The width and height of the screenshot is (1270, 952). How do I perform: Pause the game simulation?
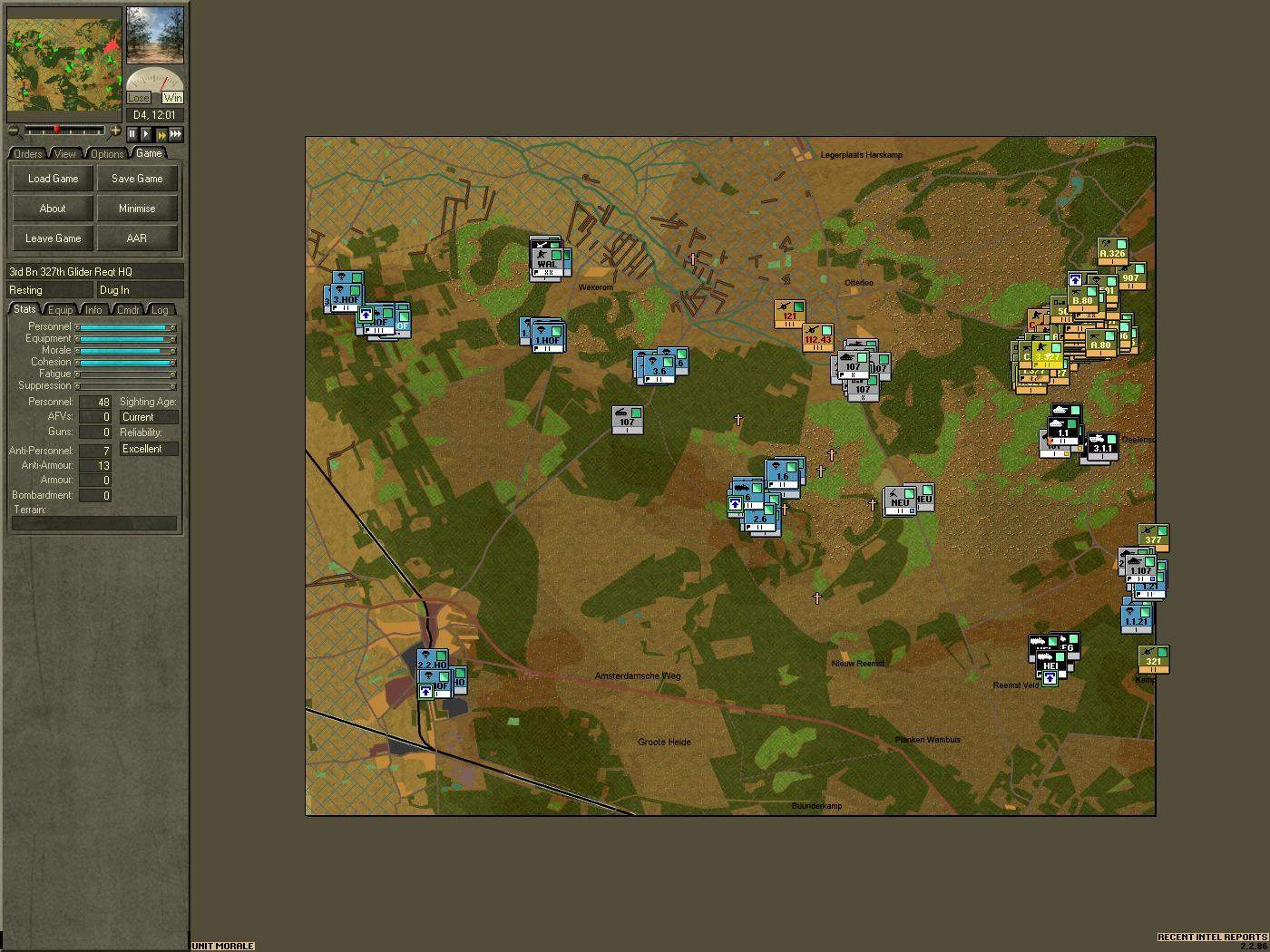[132, 134]
